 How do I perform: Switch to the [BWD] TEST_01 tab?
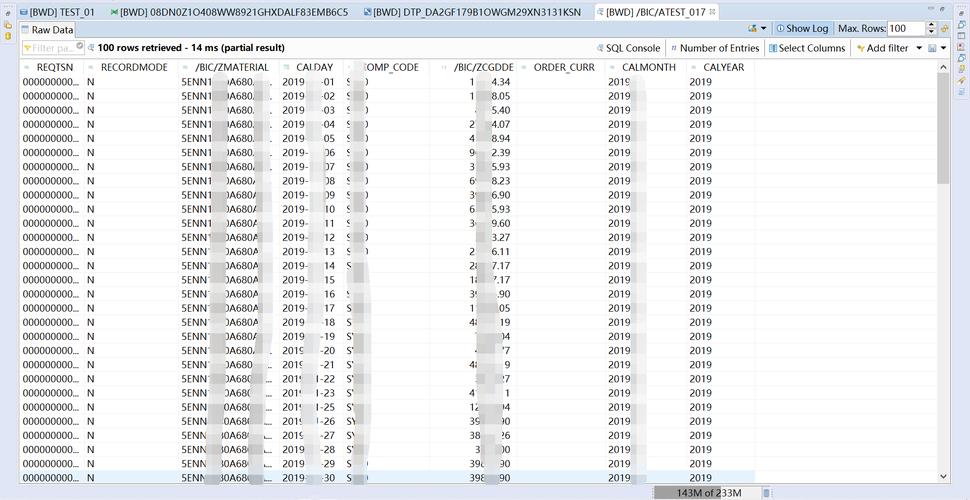(x=57, y=12)
